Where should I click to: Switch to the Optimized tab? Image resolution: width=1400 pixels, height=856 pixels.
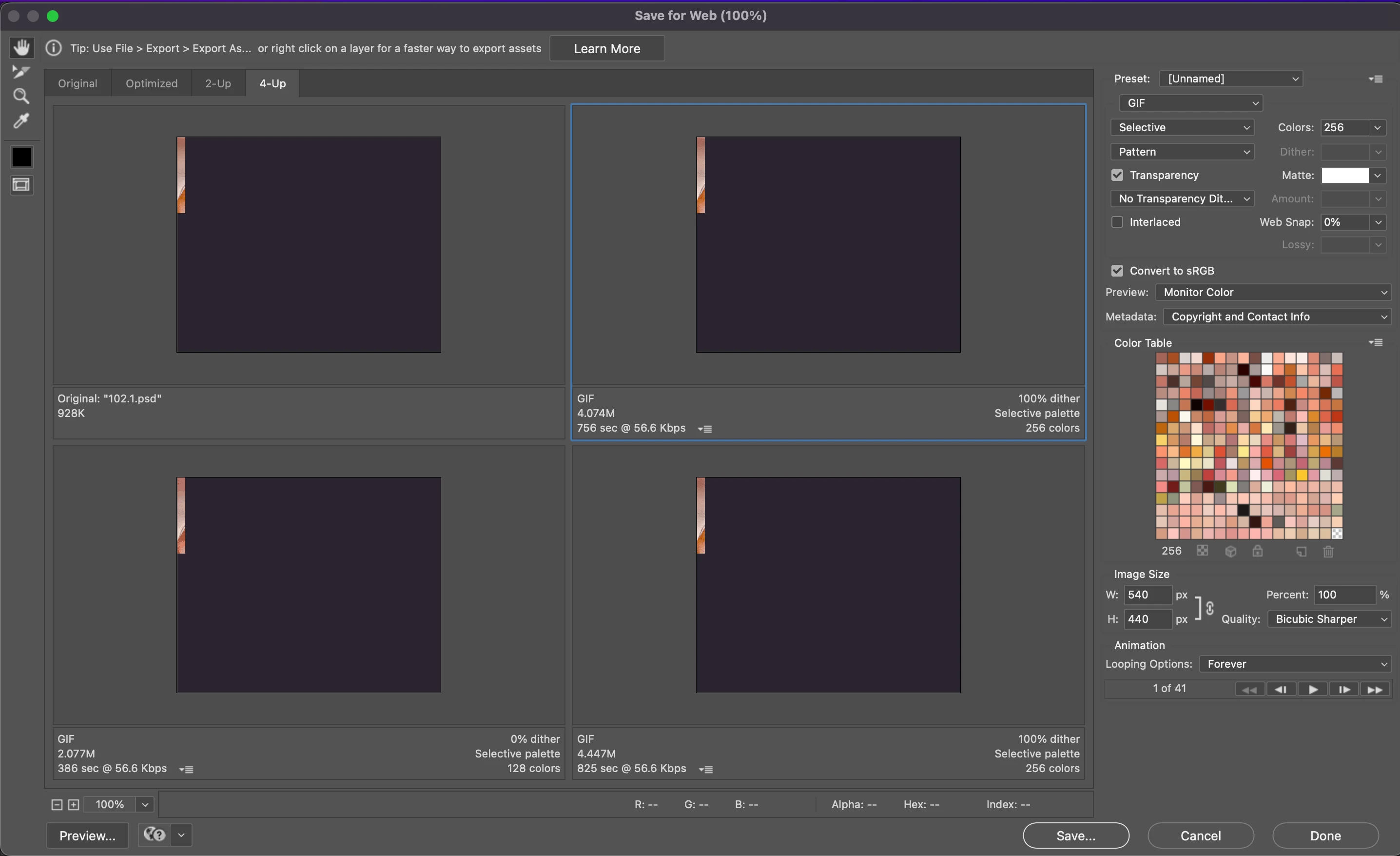tap(151, 83)
